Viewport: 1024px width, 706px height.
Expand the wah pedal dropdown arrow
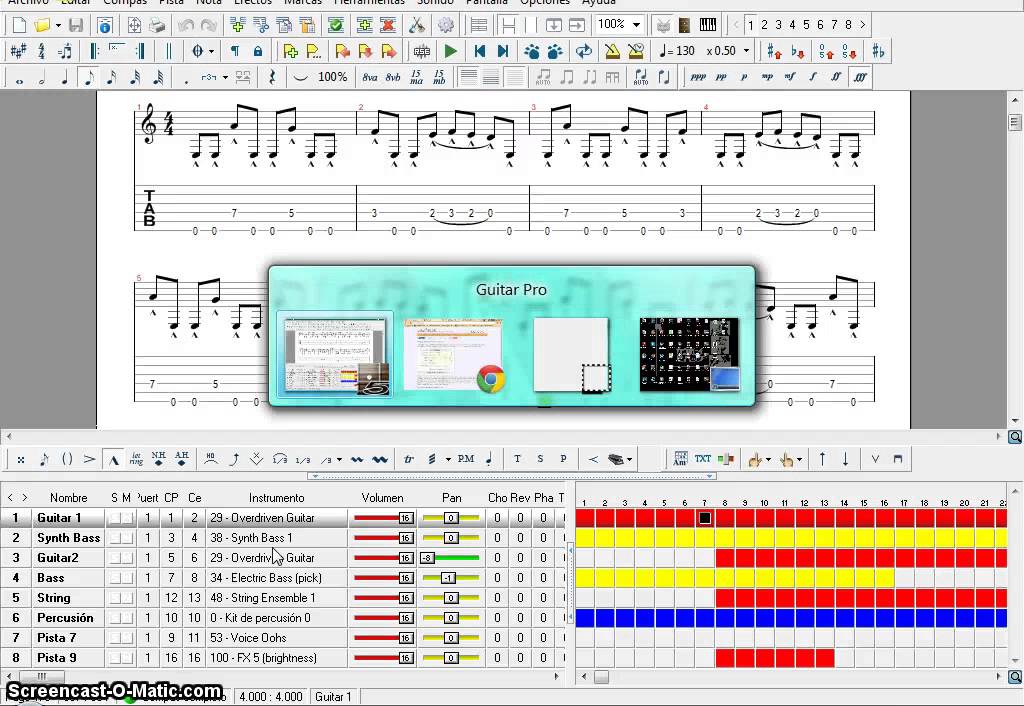629,459
